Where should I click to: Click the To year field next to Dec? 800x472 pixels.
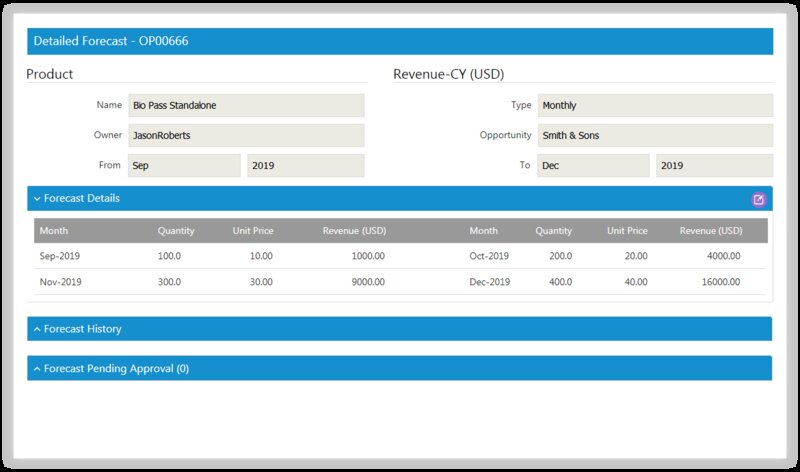714,165
